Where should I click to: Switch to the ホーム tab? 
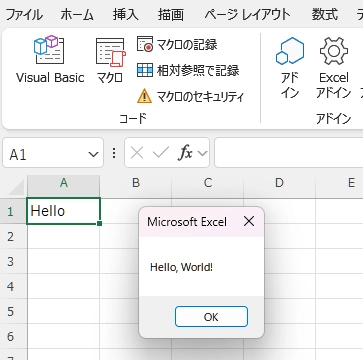[77, 15]
